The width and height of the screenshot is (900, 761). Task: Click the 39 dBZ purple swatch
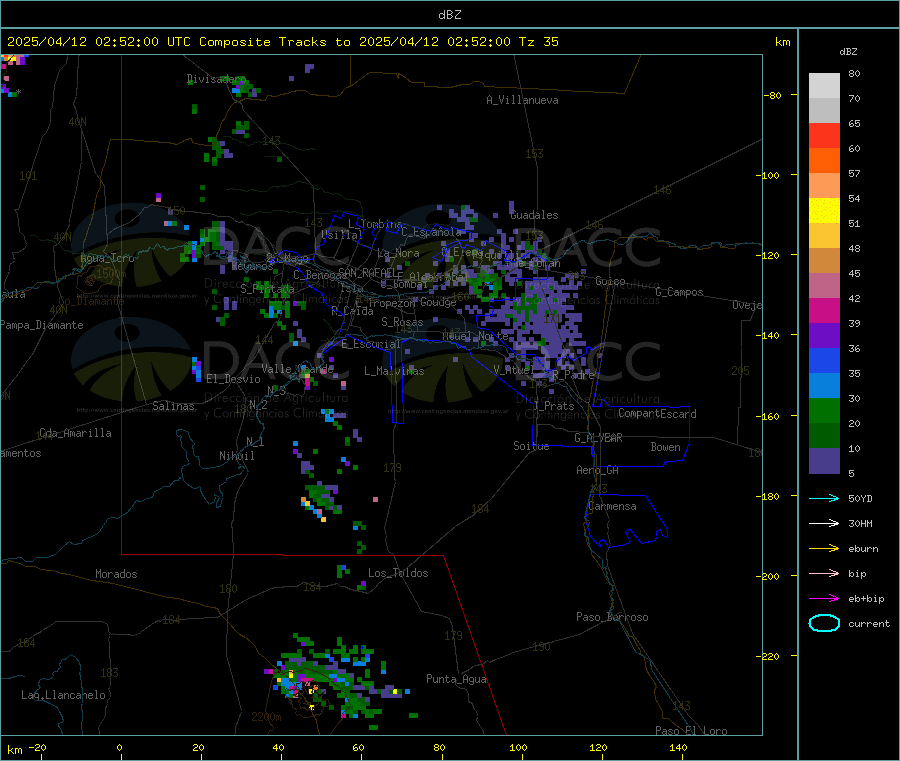[x=824, y=335]
